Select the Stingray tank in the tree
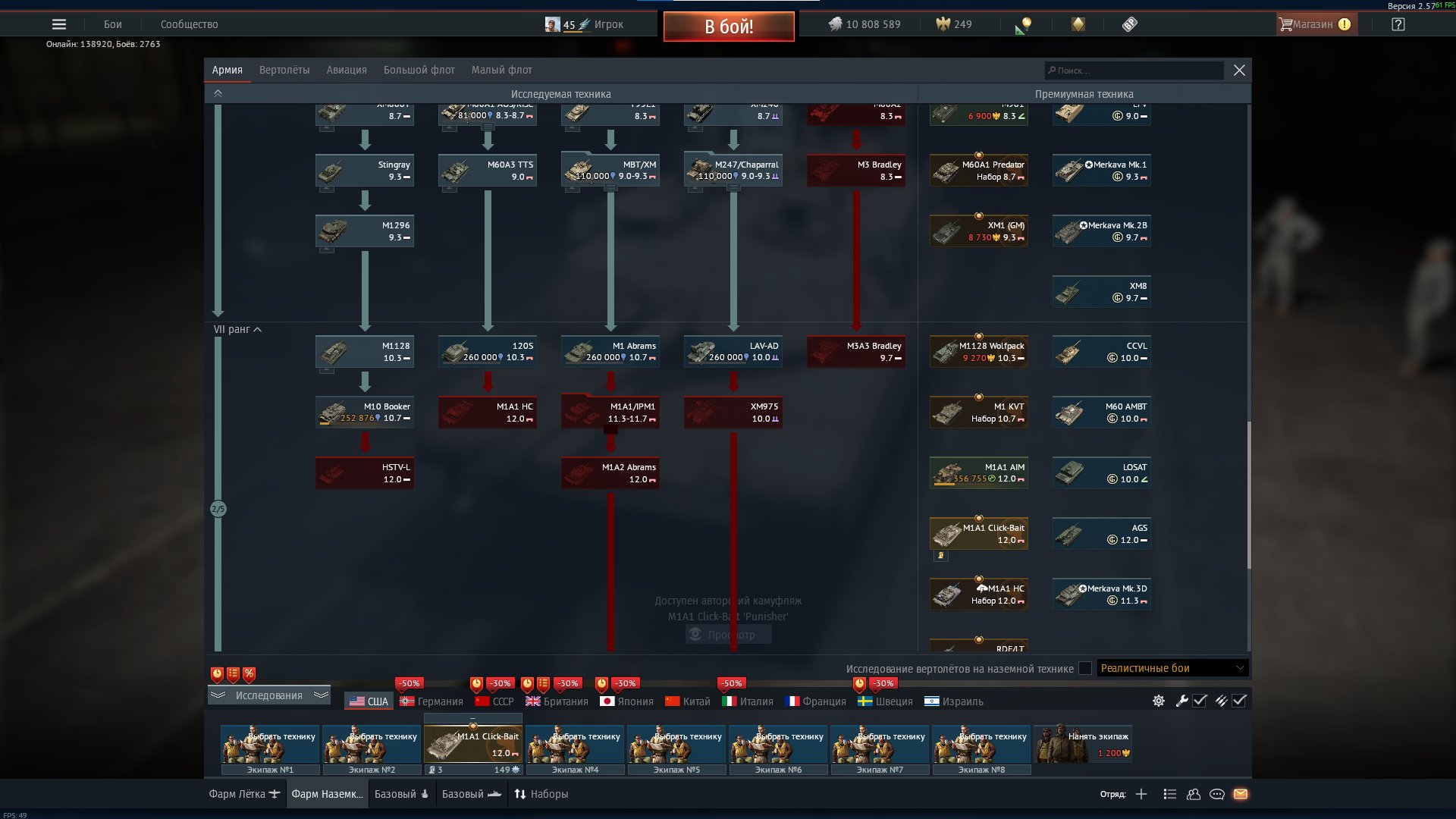The width and height of the screenshot is (1456, 819). (x=365, y=171)
